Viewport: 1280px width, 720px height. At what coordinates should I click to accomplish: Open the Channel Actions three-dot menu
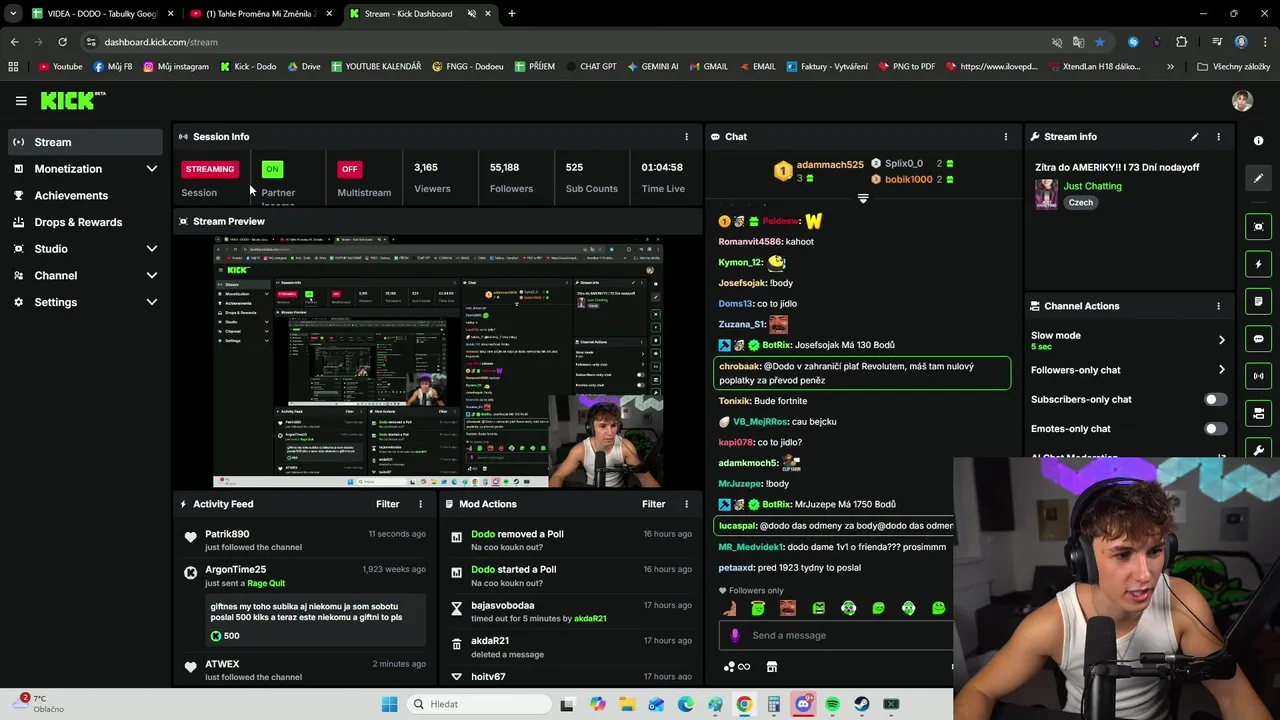[x=1218, y=306]
